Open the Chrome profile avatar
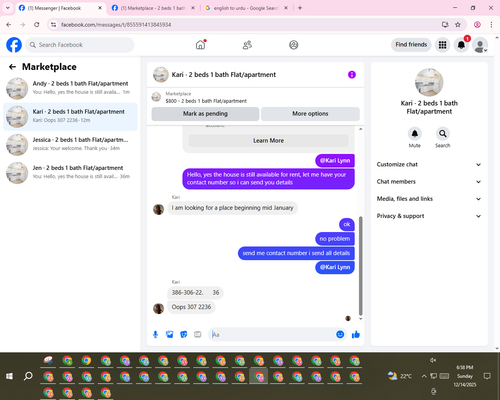The height and width of the screenshot is (400, 500). click(x=477, y=25)
